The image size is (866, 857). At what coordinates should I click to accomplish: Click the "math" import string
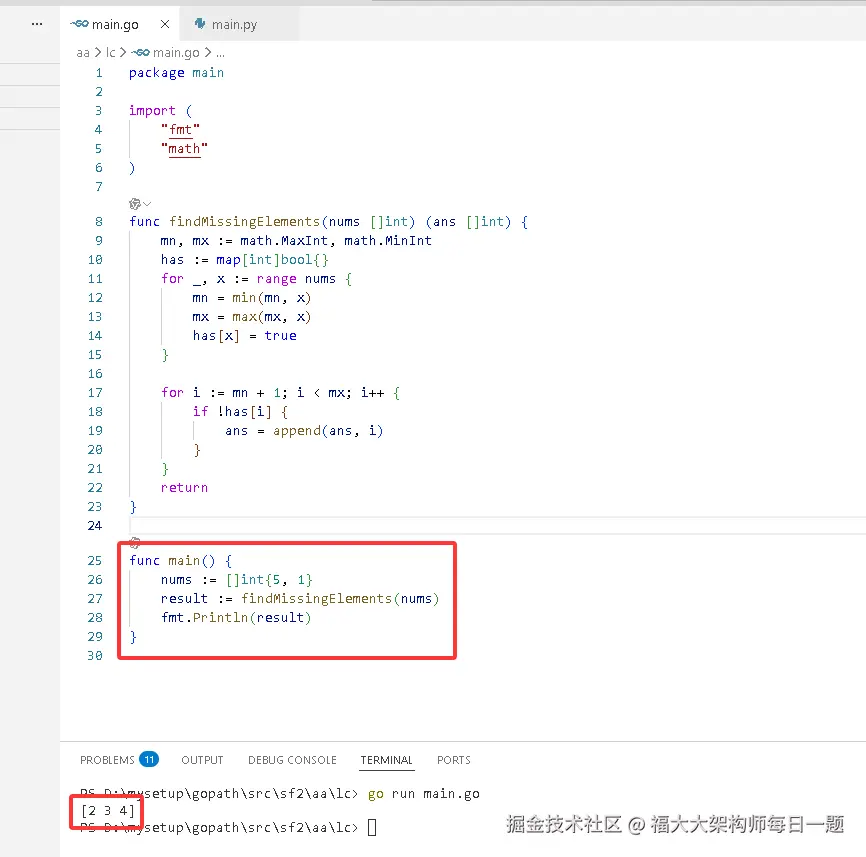click(x=184, y=149)
